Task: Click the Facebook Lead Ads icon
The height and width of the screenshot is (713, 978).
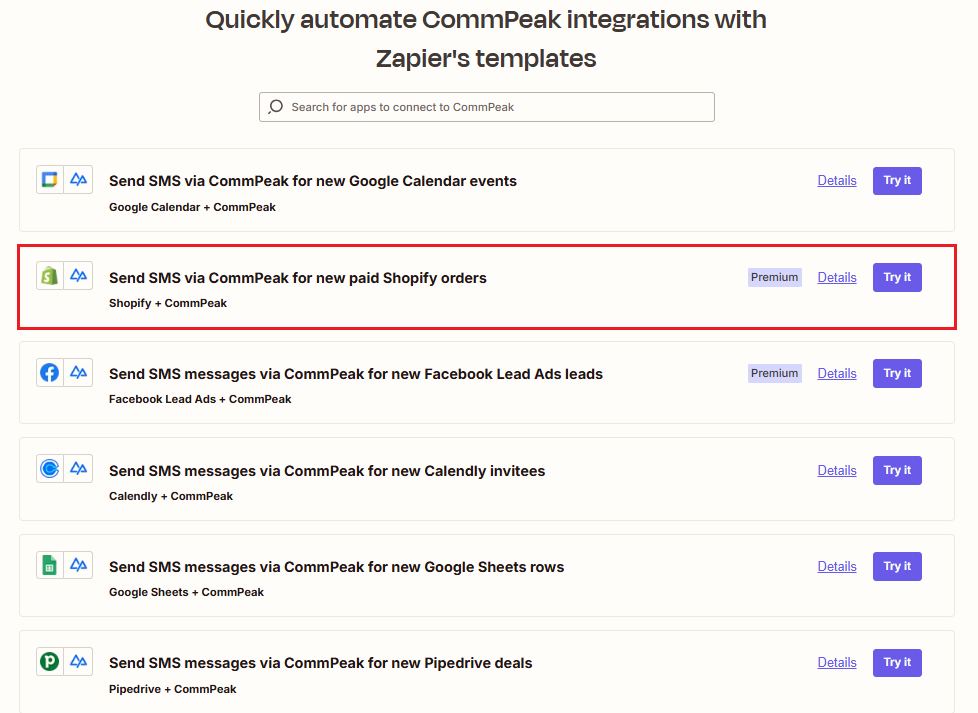Action: [x=50, y=372]
